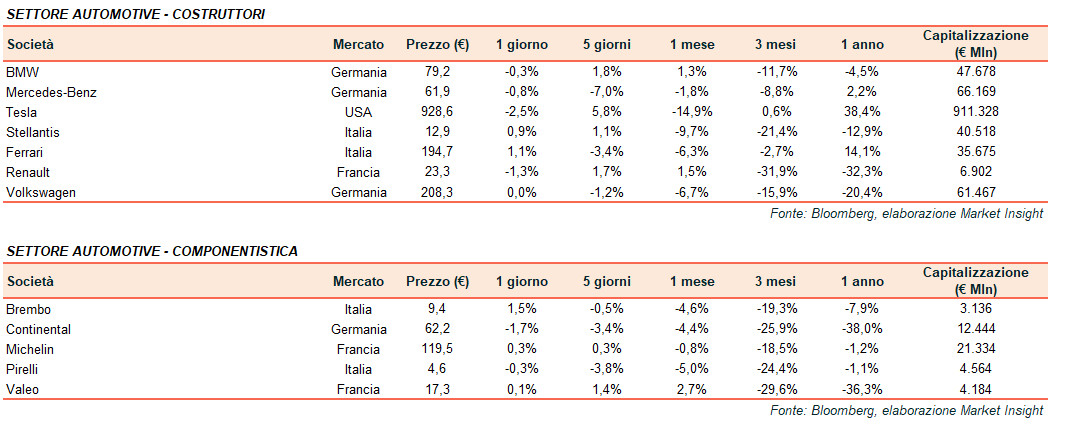Select Tesla's 1 mese value -14,9%
Screen dimensions: 1065x432
point(690,112)
